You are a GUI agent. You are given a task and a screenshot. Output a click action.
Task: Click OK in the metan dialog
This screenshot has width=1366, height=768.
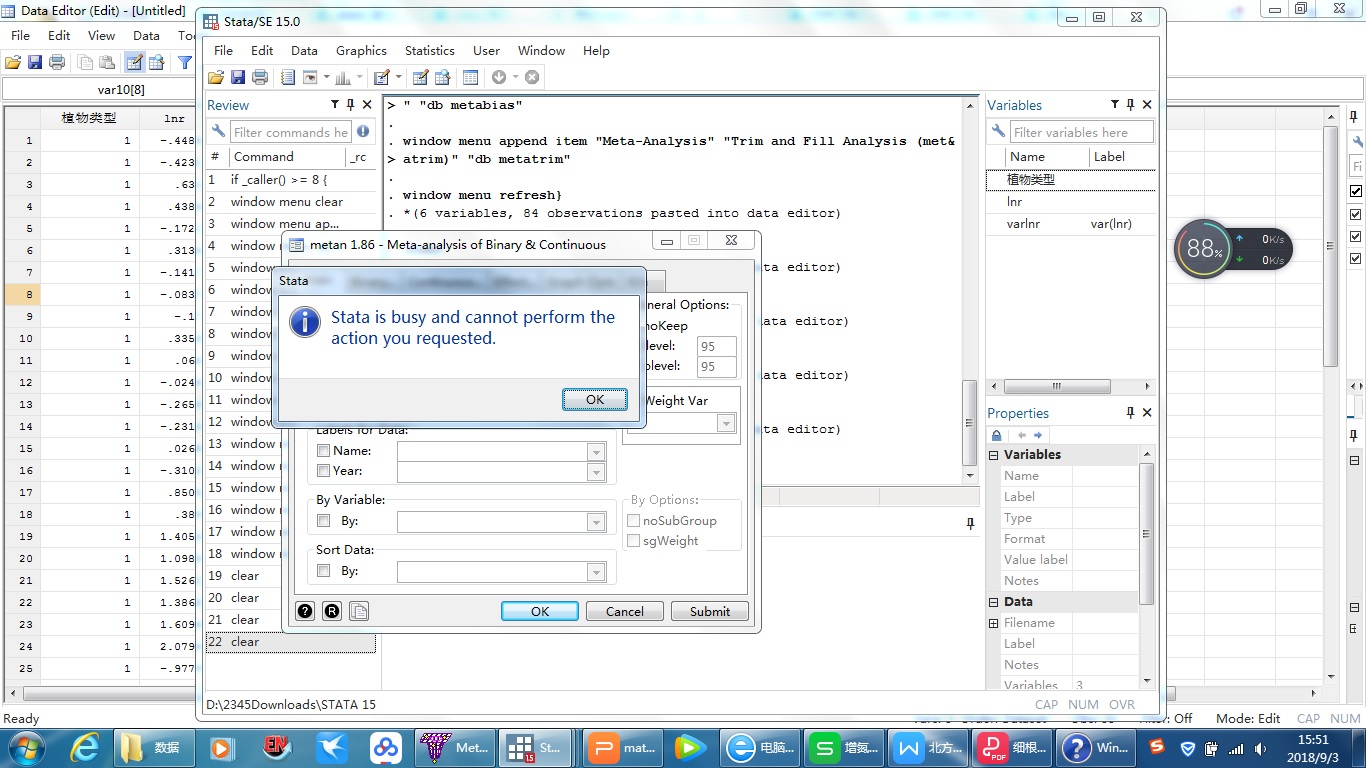540,611
